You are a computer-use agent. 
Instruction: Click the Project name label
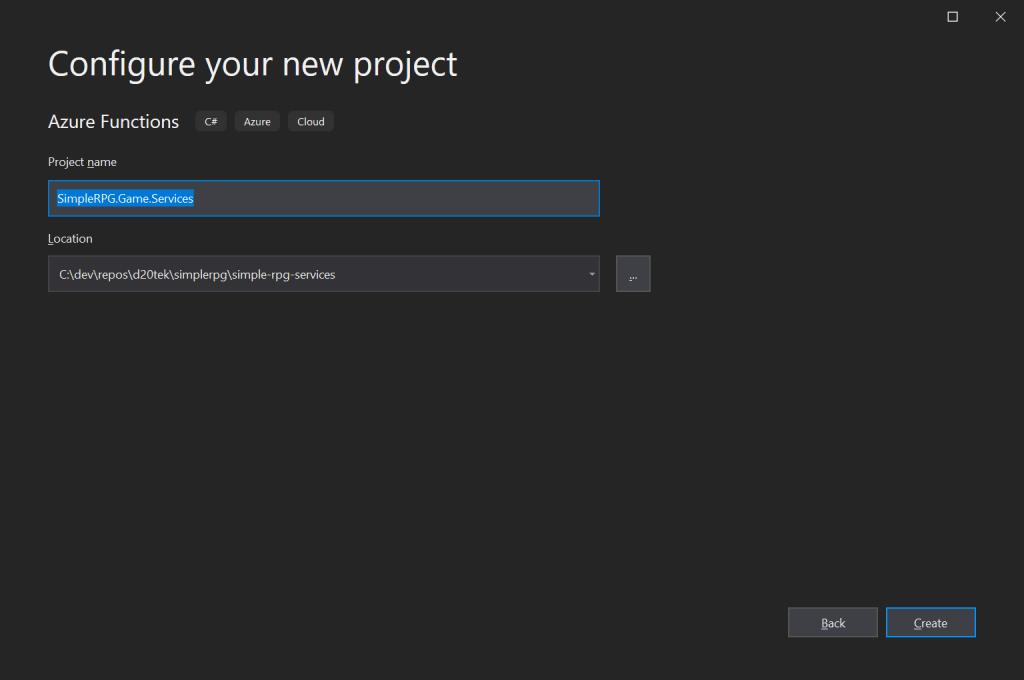tap(82, 162)
